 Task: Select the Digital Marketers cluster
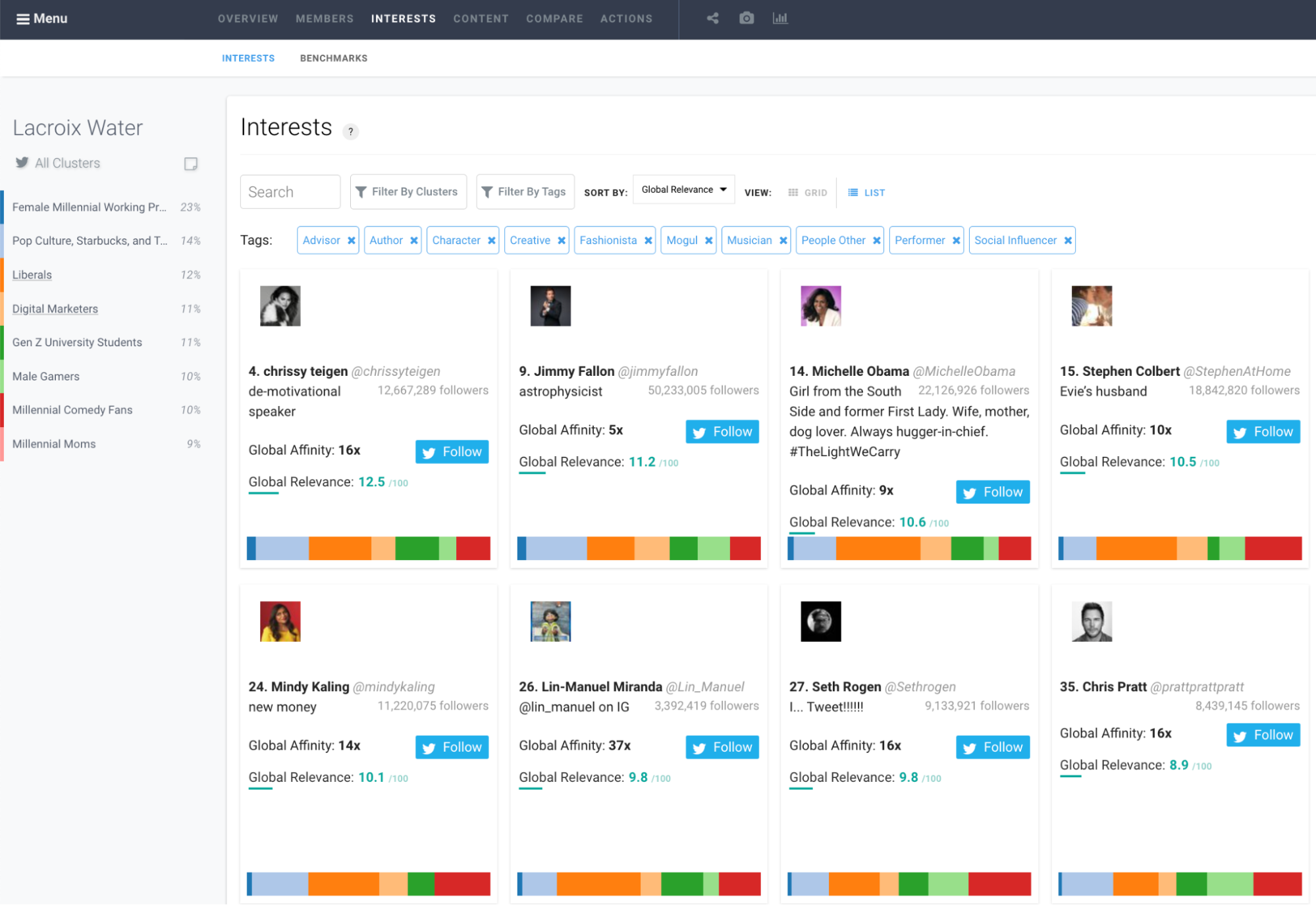tap(55, 309)
